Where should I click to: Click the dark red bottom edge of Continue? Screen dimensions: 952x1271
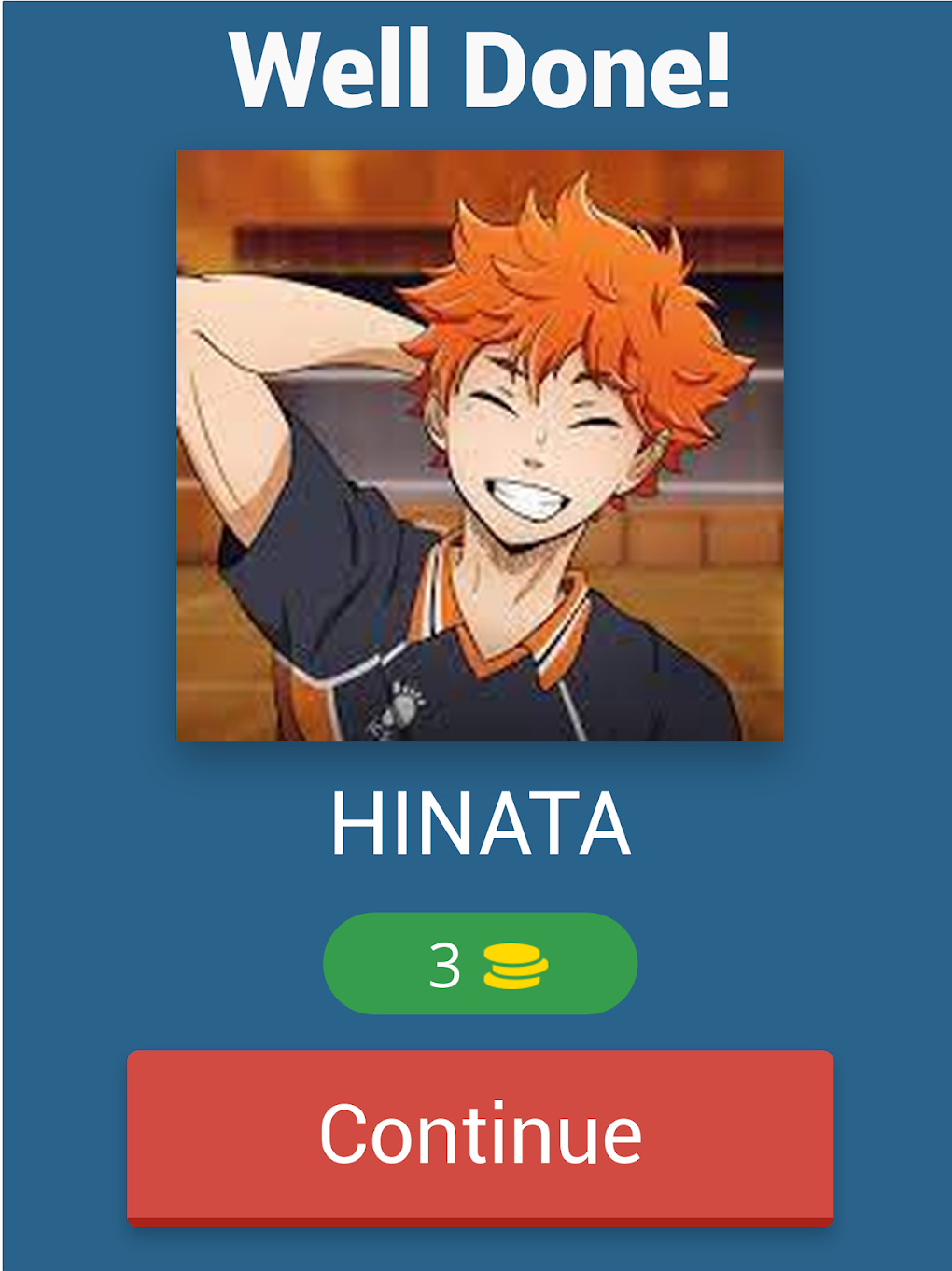click(x=480, y=1222)
